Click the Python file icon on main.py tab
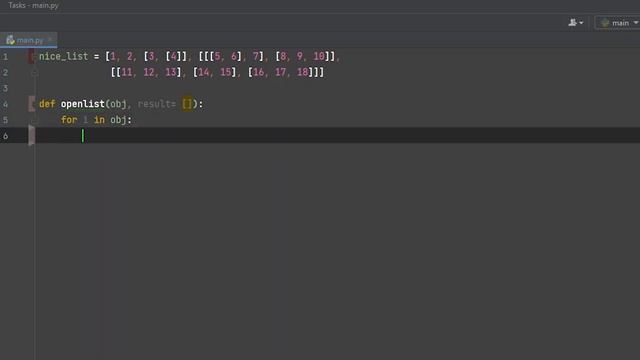The image size is (640, 360). (x=10, y=40)
